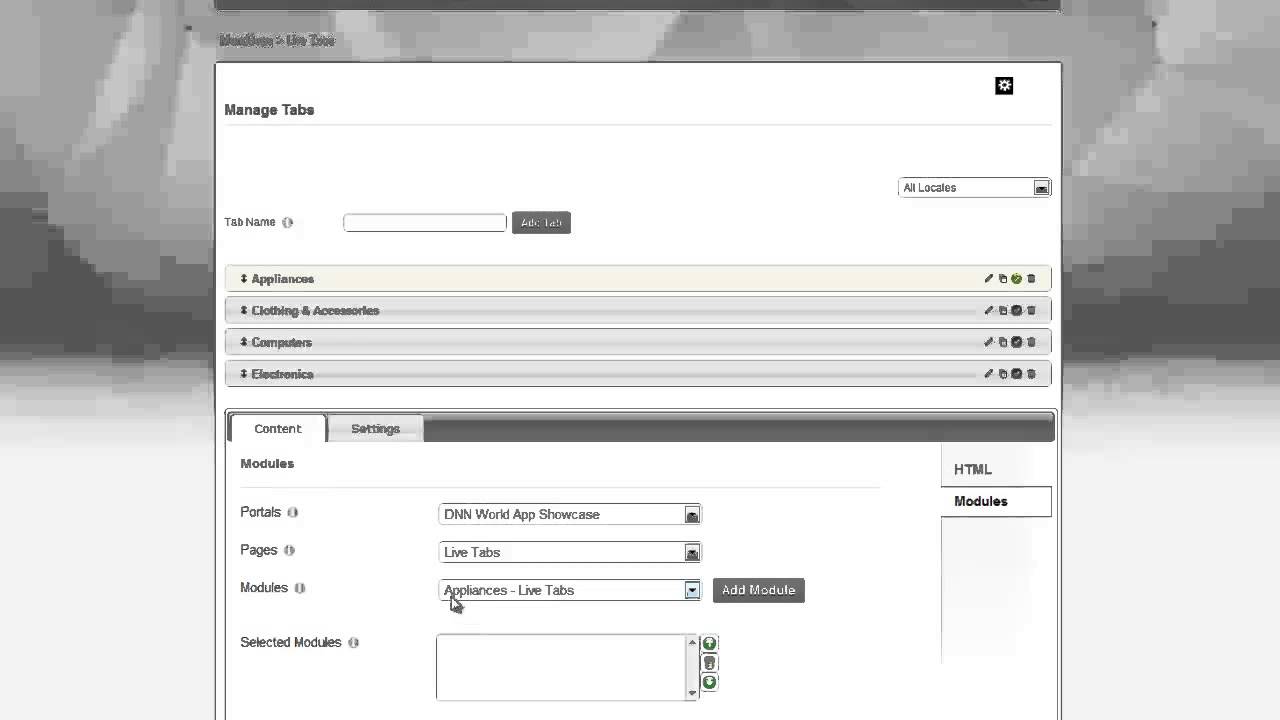Copy the Clothing & Accessories tab

click(1003, 311)
